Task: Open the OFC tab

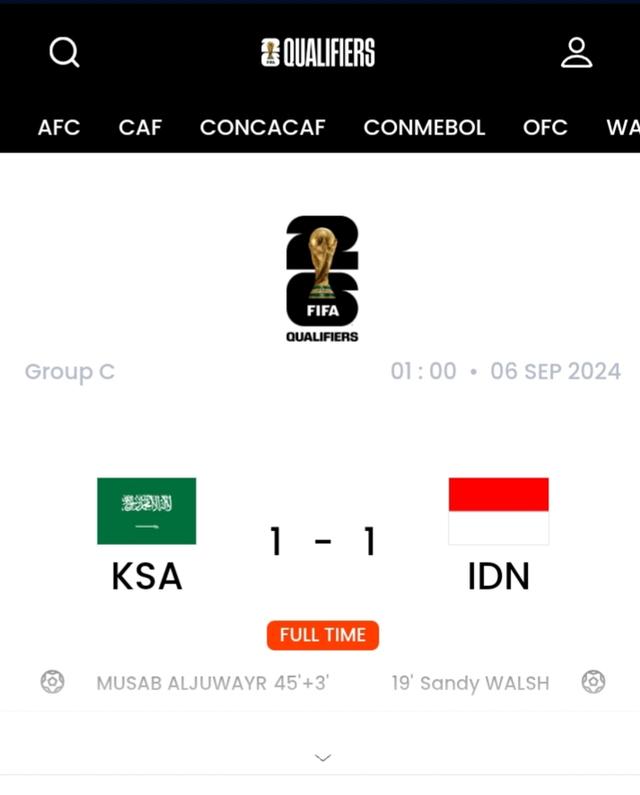Action: (x=545, y=128)
